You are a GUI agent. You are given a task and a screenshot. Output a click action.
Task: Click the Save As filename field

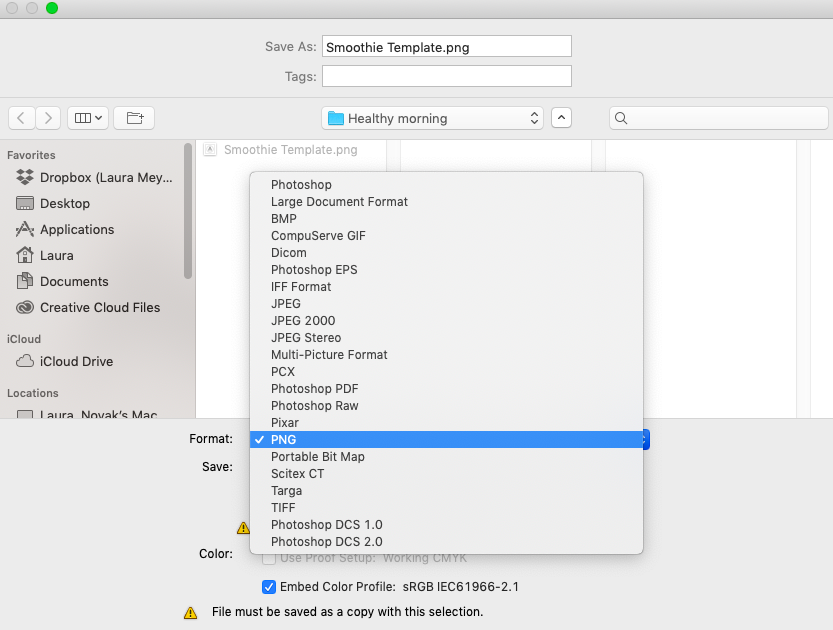(447, 47)
